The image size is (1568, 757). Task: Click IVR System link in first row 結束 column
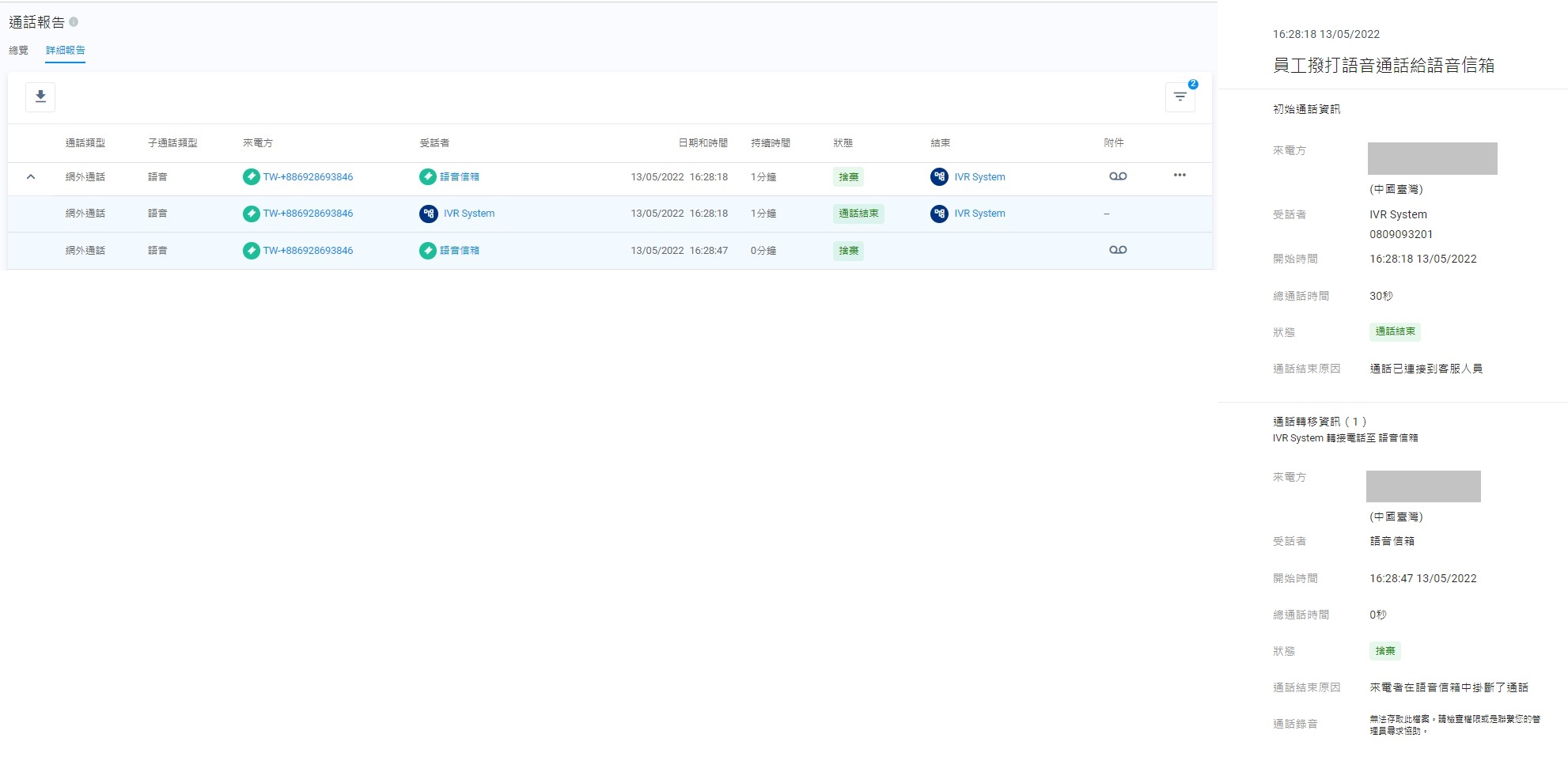pyautogui.click(x=979, y=177)
